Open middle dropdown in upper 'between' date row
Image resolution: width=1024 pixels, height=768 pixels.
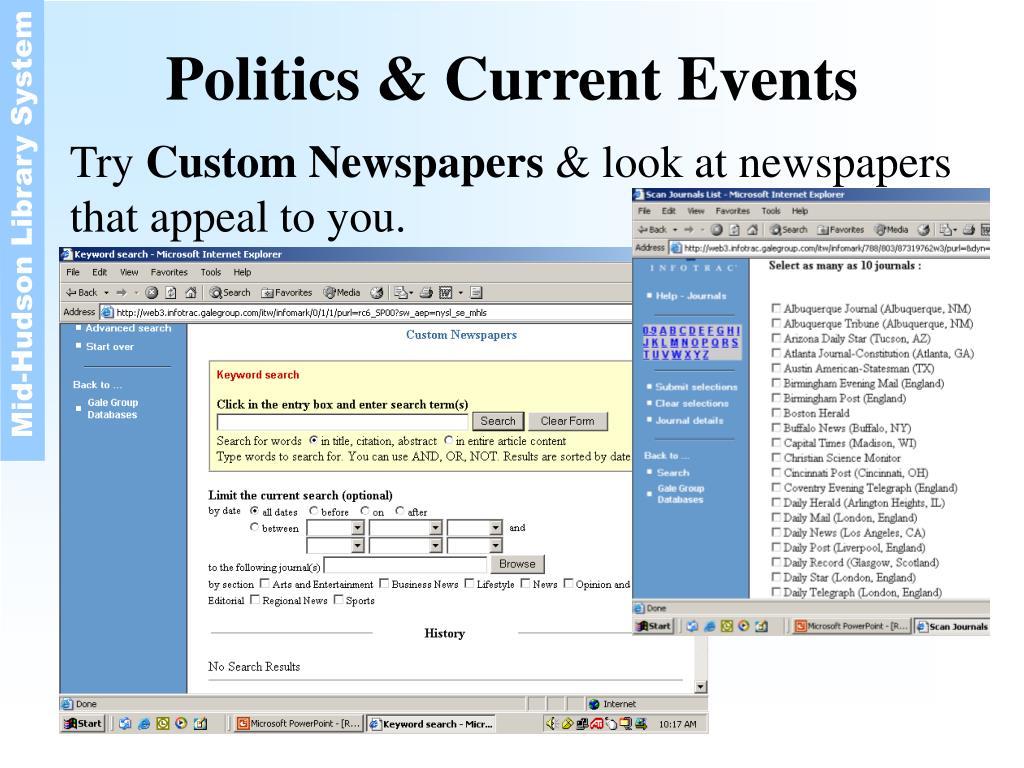click(436, 528)
